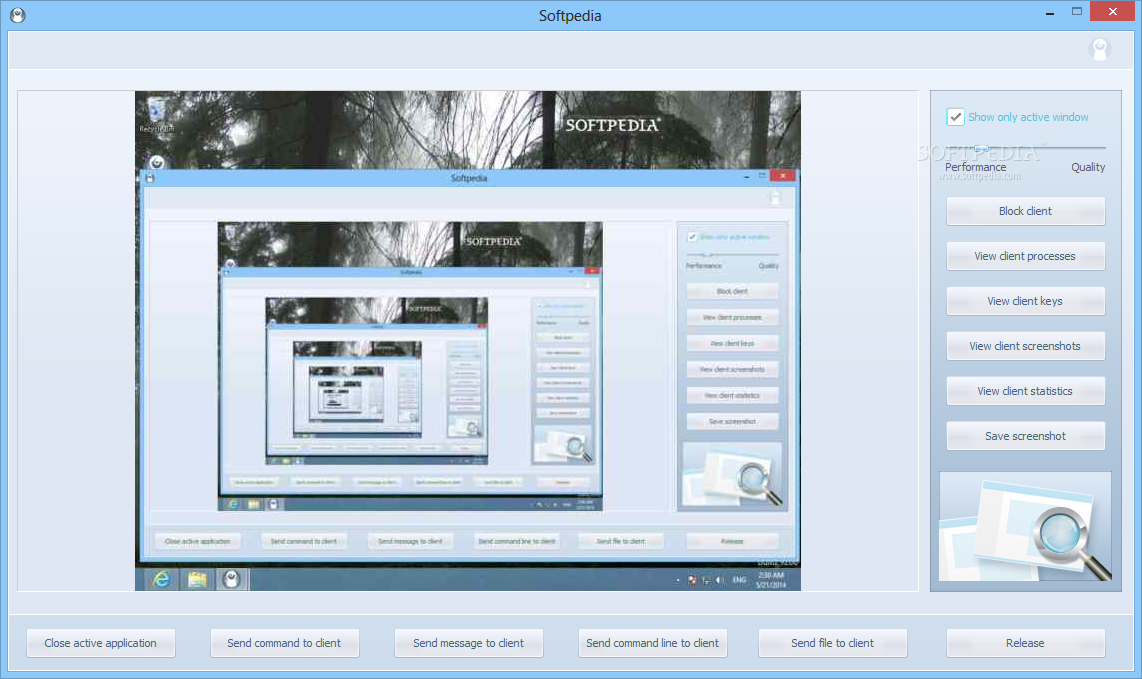Click the main Send command to client button

click(x=284, y=643)
